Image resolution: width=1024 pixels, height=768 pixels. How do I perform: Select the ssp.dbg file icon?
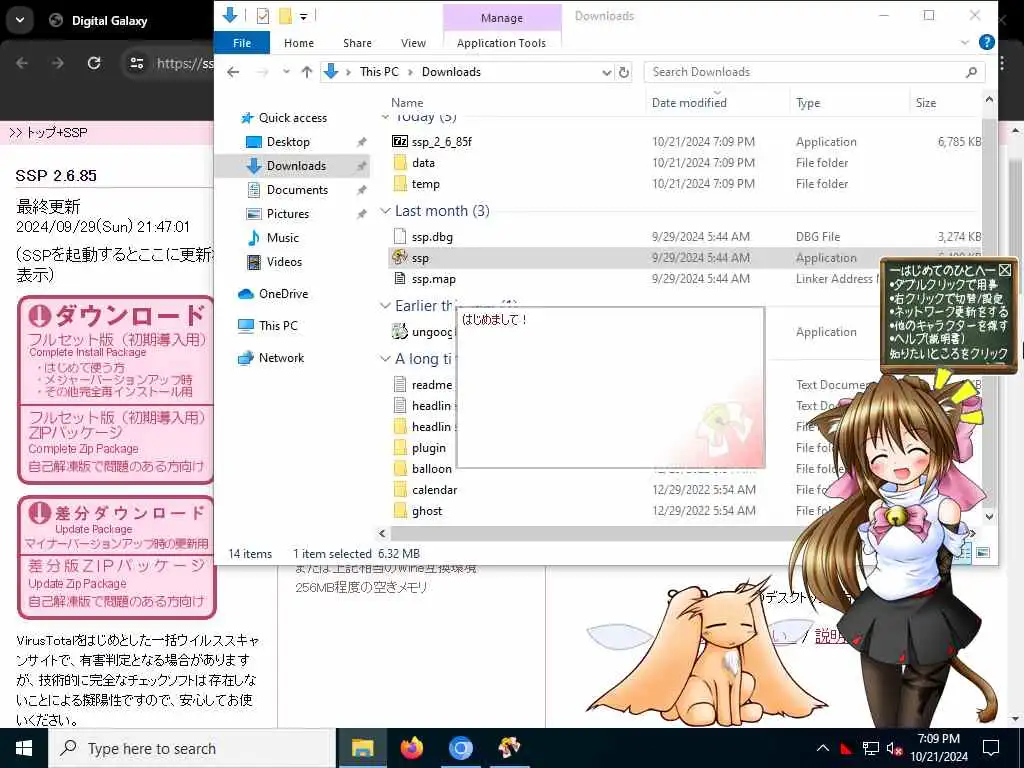pos(400,236)
